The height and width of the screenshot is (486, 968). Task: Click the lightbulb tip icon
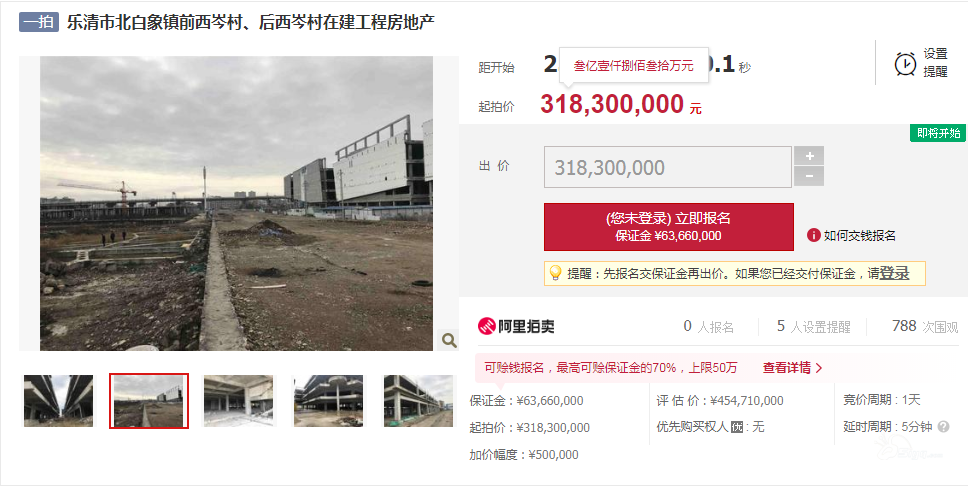[555, 273]
